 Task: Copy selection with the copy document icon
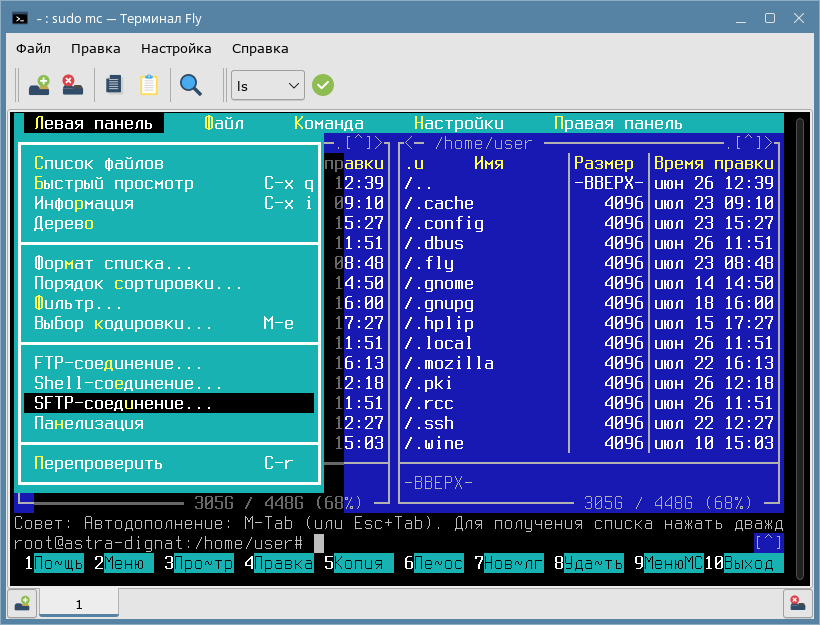click(x=113, y=85)
